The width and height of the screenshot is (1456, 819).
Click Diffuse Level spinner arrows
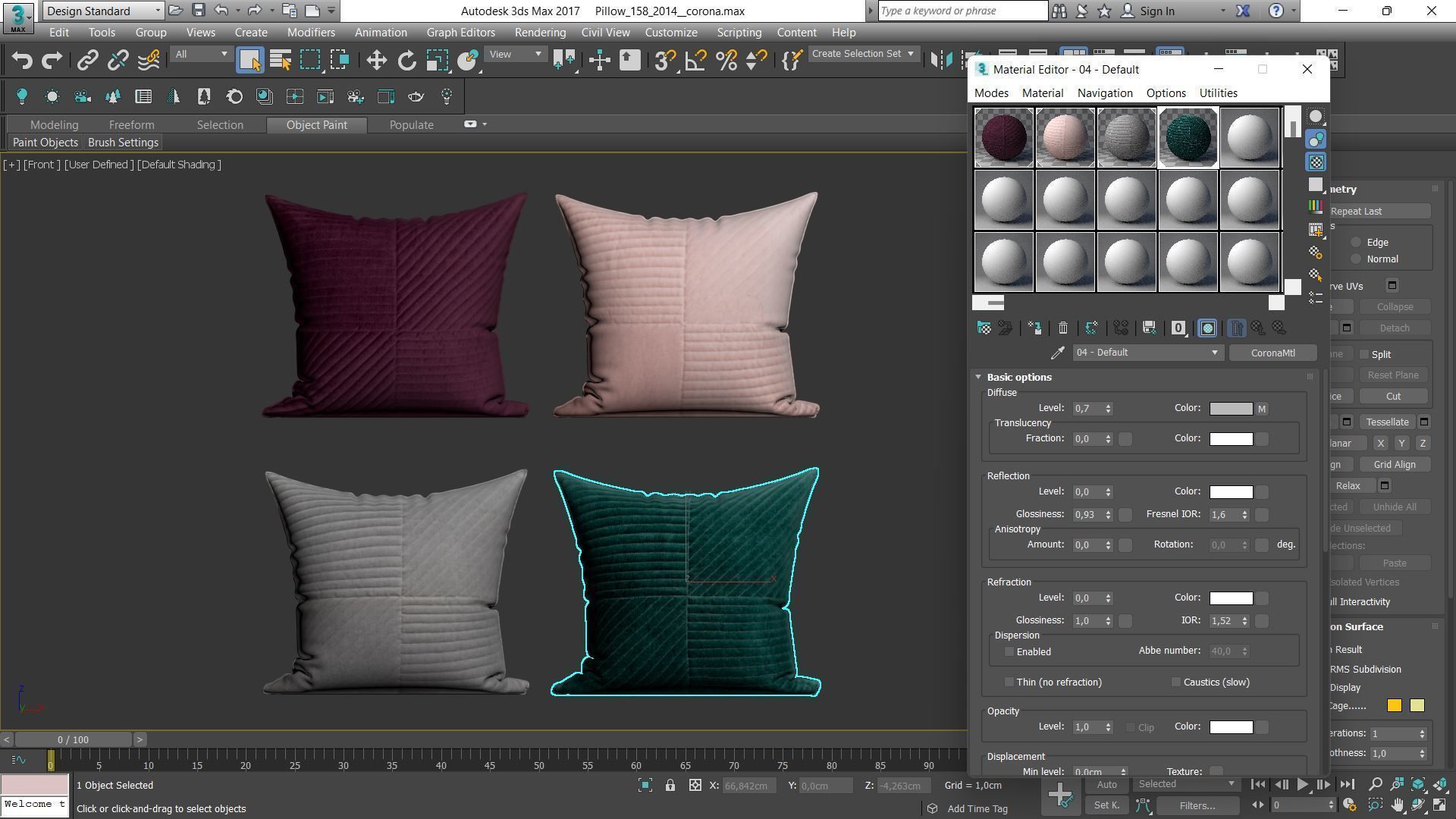coord(1108,409)
